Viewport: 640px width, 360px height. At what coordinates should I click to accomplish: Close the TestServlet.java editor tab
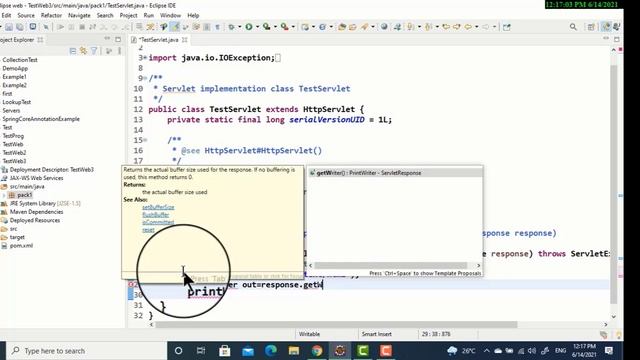[x=184, y=40]
